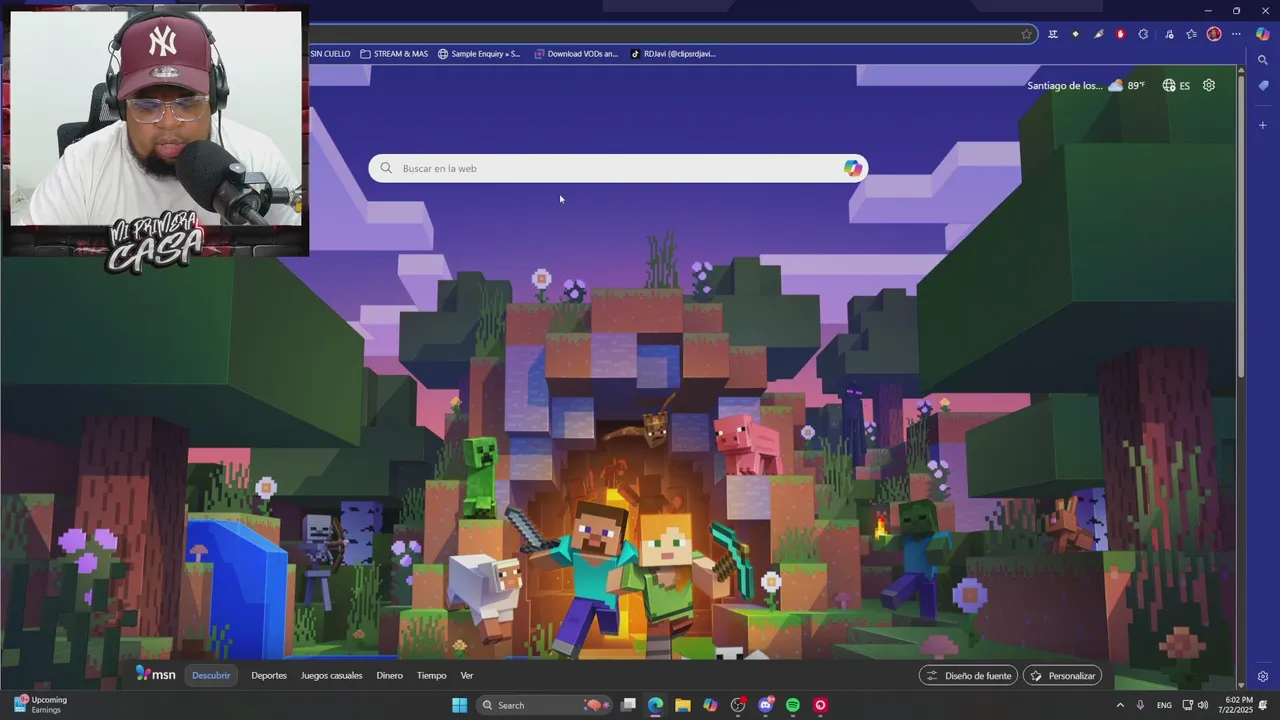The width and height of the screenshot is (1280, 720).
Task: Open the Windows Start menu
Action: (x=459, y=705)
